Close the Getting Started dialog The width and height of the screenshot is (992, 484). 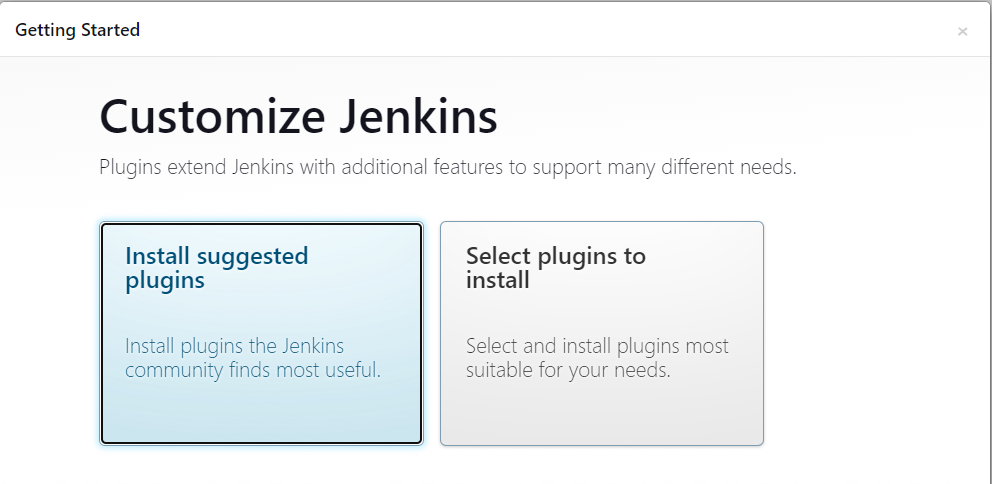click(x=962, y=31)
